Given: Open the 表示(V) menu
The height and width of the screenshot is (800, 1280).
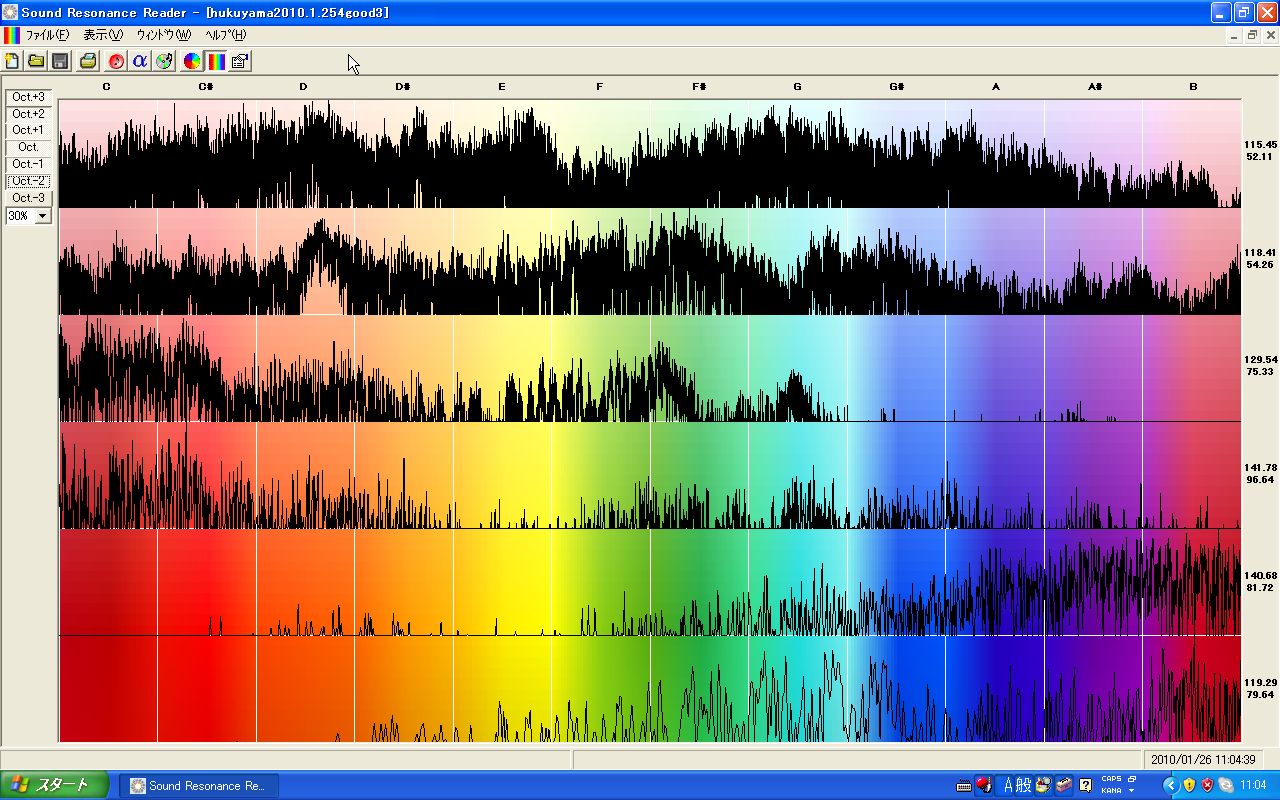Looking at the screenshot, I should click(x=103, y=35).
